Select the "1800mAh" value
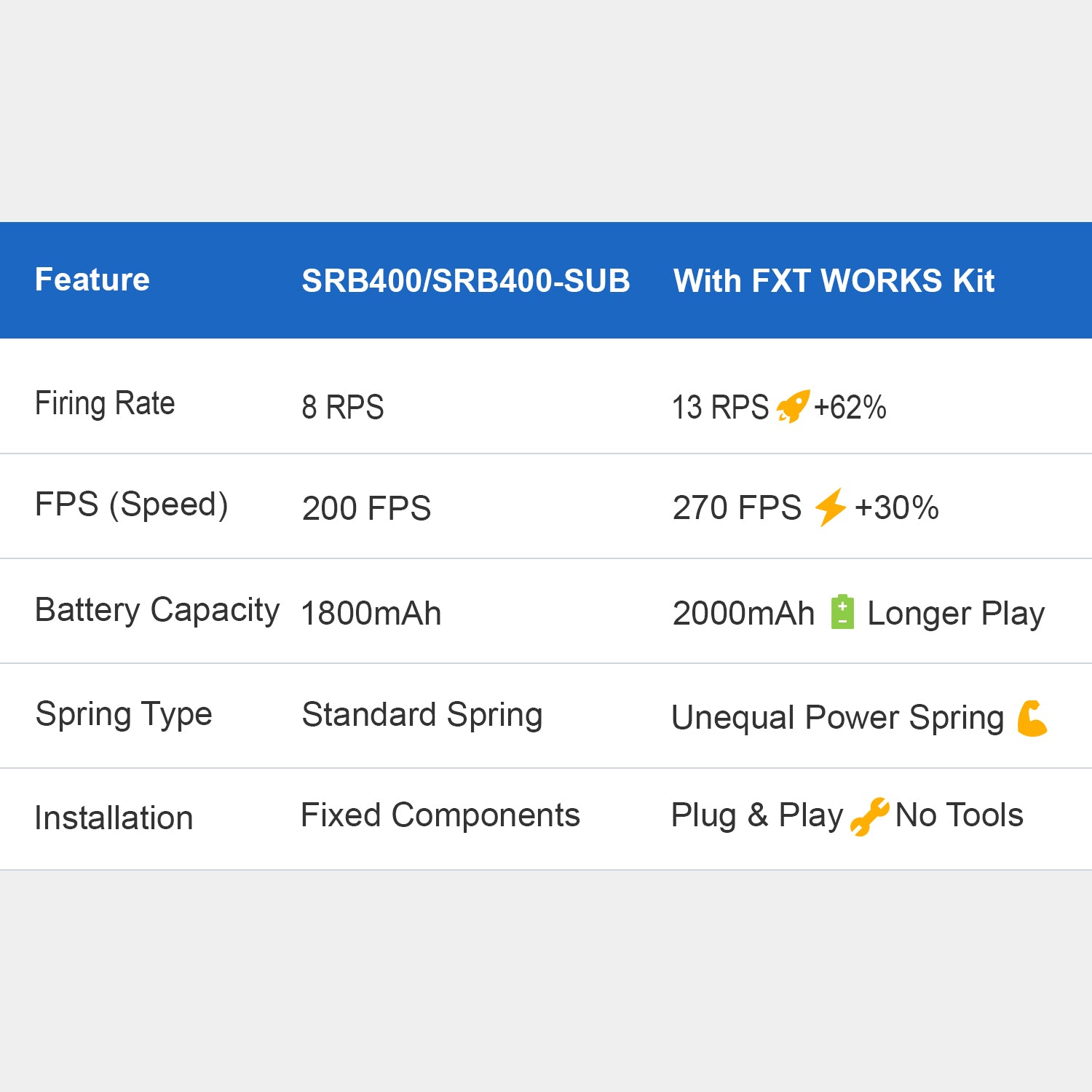The image size is (1092, 1092). (x=371, y=613)
